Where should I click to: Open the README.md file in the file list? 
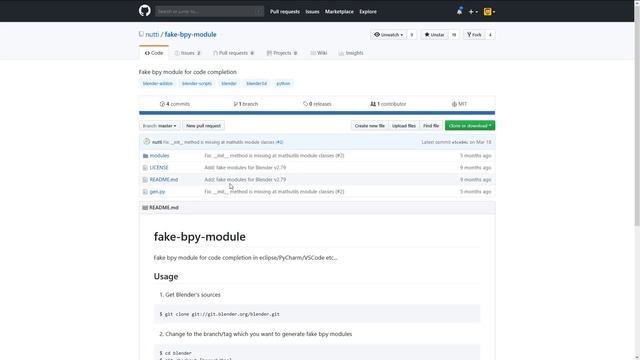[164, 180]
